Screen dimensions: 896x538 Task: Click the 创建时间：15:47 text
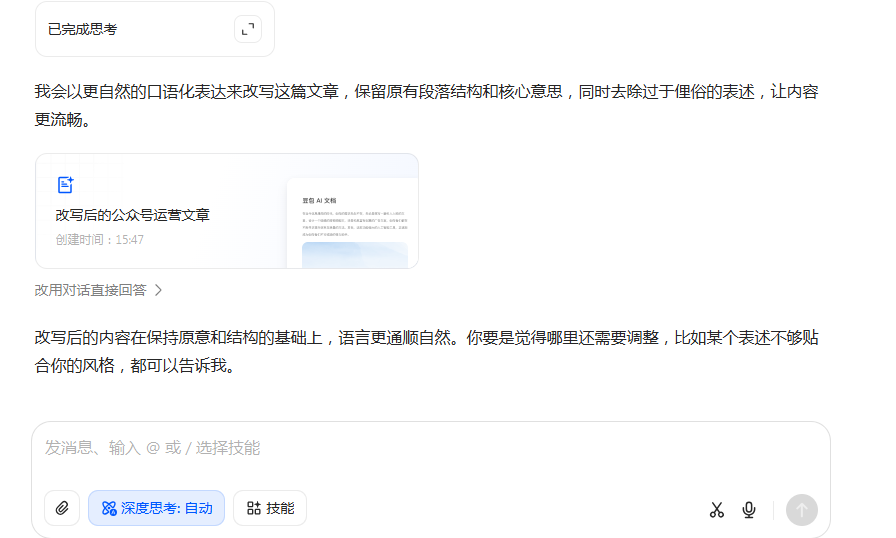tap(99, 240)
